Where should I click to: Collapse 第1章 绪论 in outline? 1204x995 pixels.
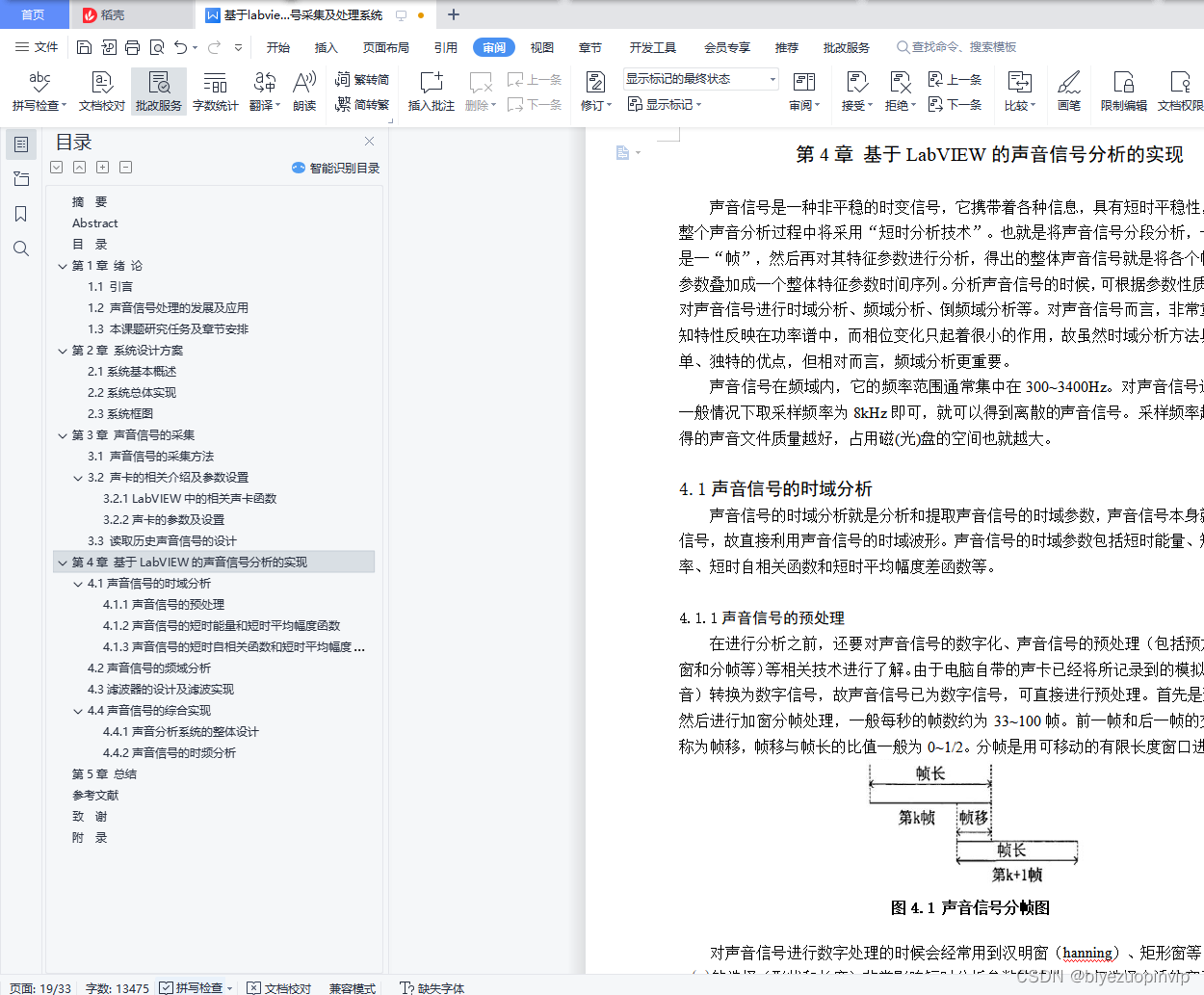point(63,266)
